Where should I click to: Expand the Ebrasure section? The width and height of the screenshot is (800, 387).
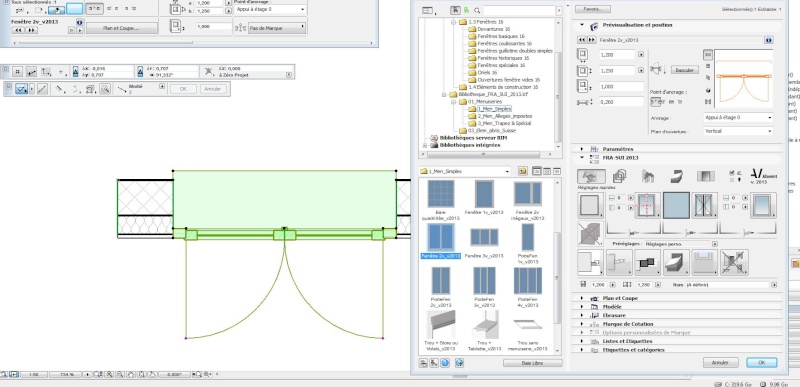coord(582,316)
